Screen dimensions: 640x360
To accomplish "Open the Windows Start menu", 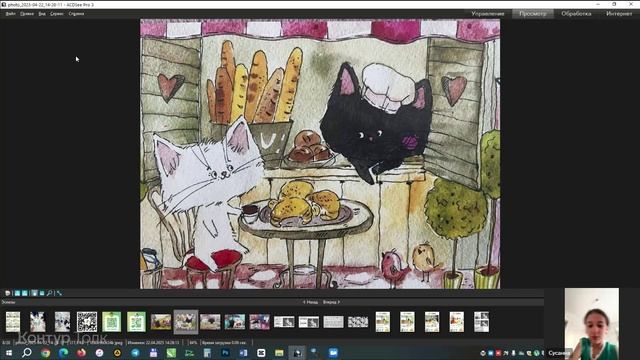I will click(x=9, y=353).
